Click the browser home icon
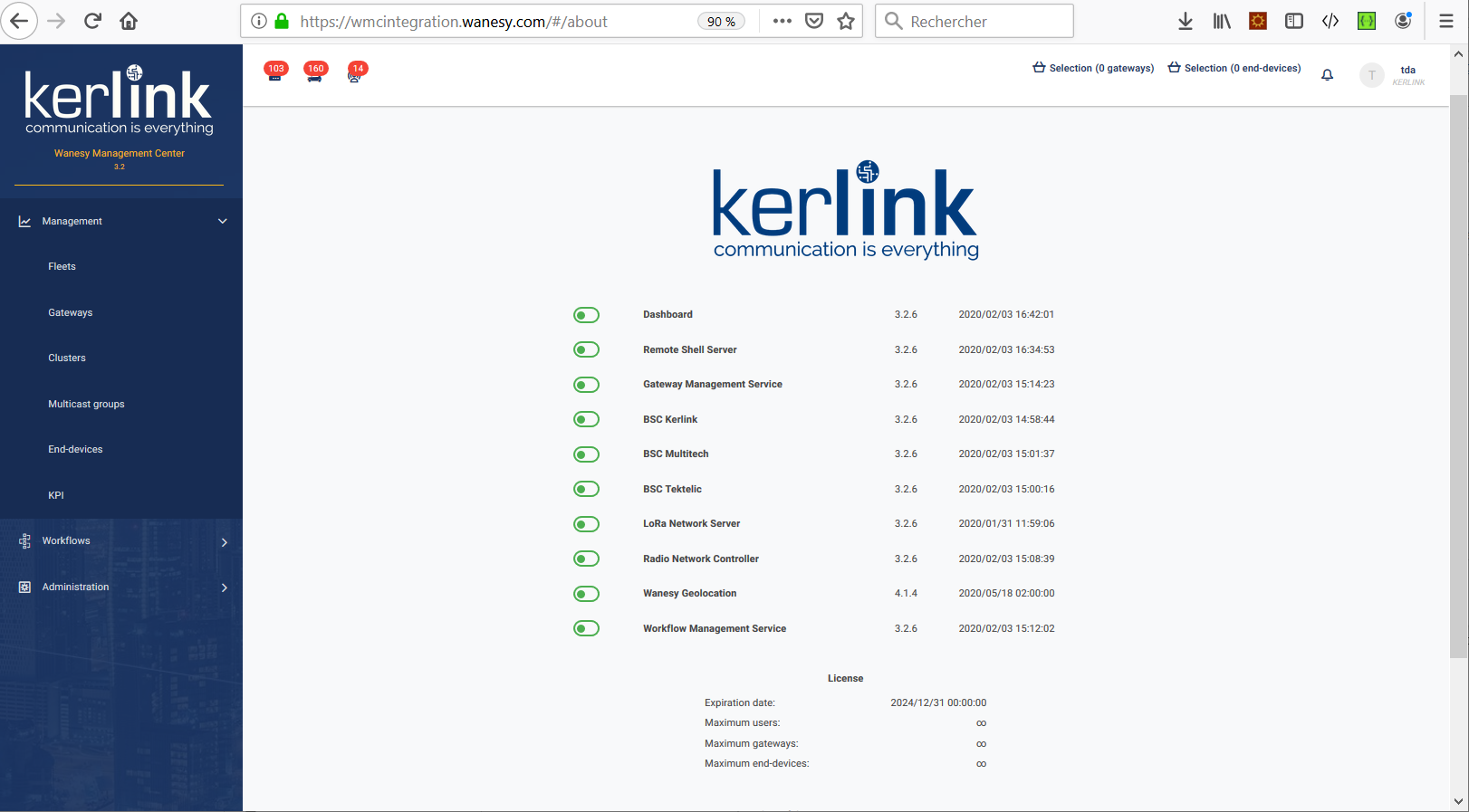Viewport: 1469px width, 812px height. 129,21
